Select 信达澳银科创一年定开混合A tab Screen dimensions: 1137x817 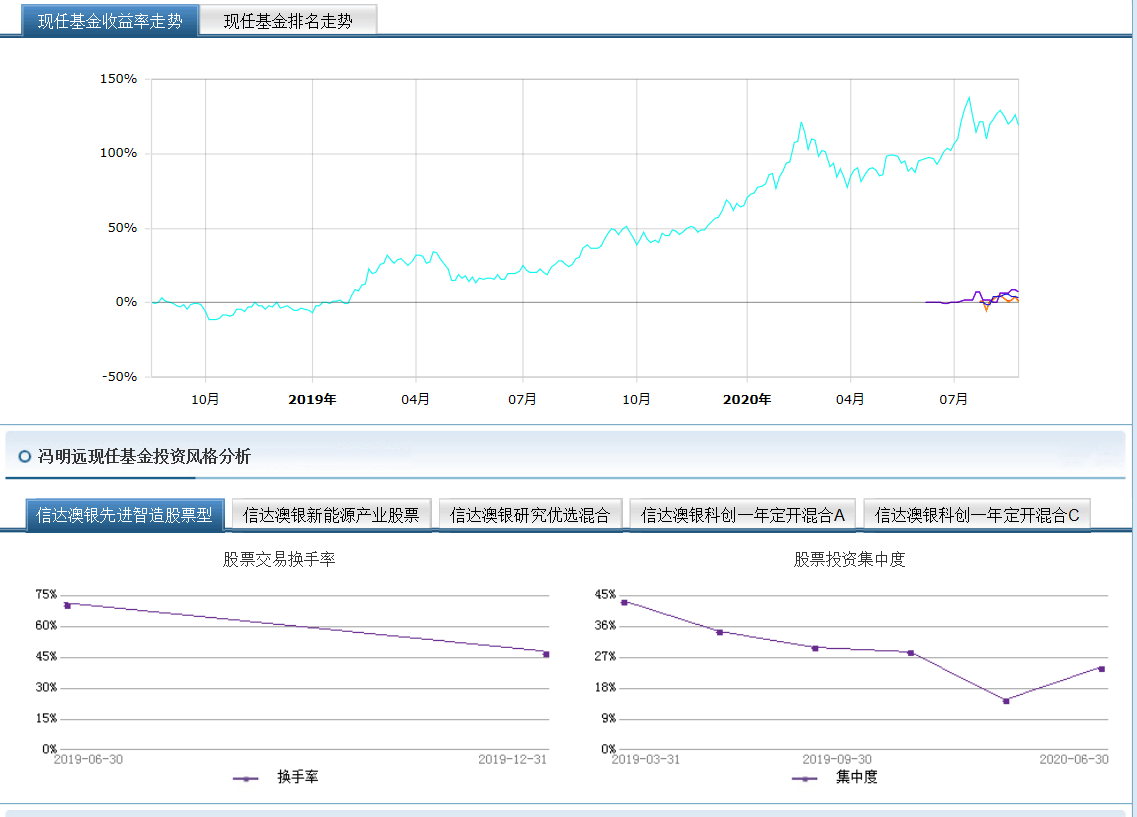coord(743,515)
